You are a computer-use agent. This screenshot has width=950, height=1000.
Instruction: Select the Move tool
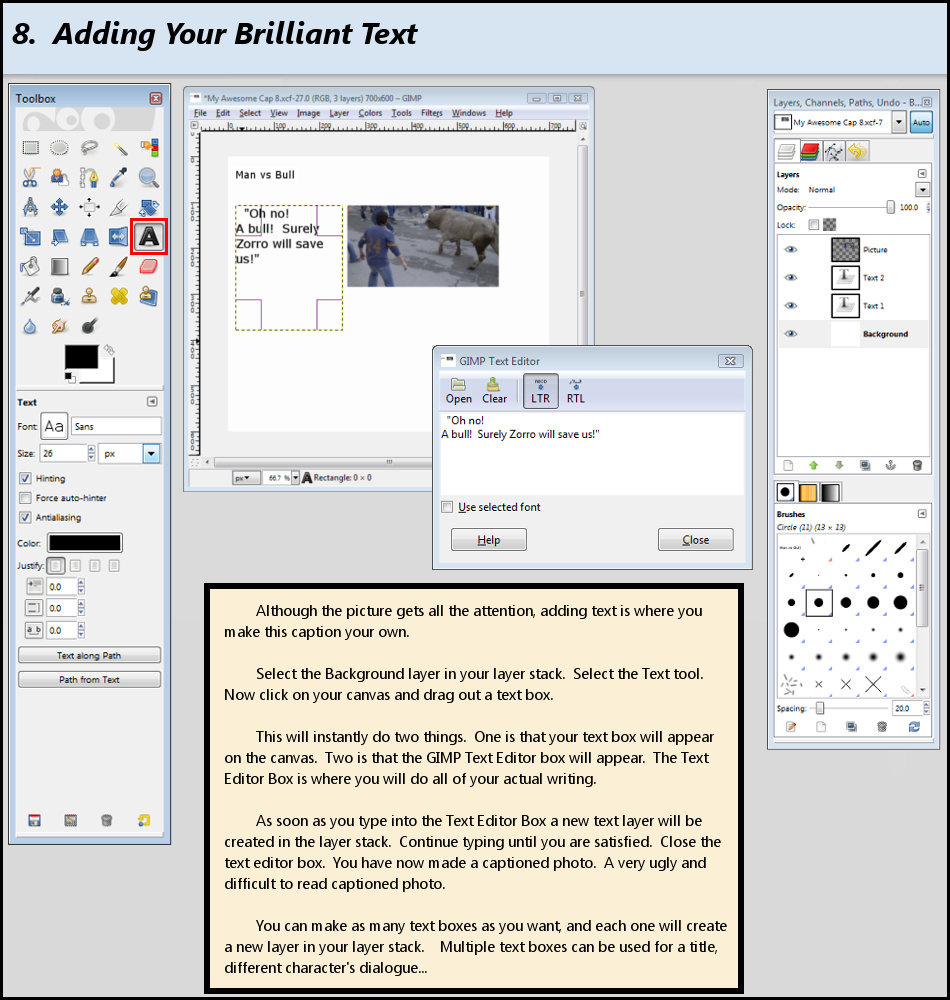point(59,207)
